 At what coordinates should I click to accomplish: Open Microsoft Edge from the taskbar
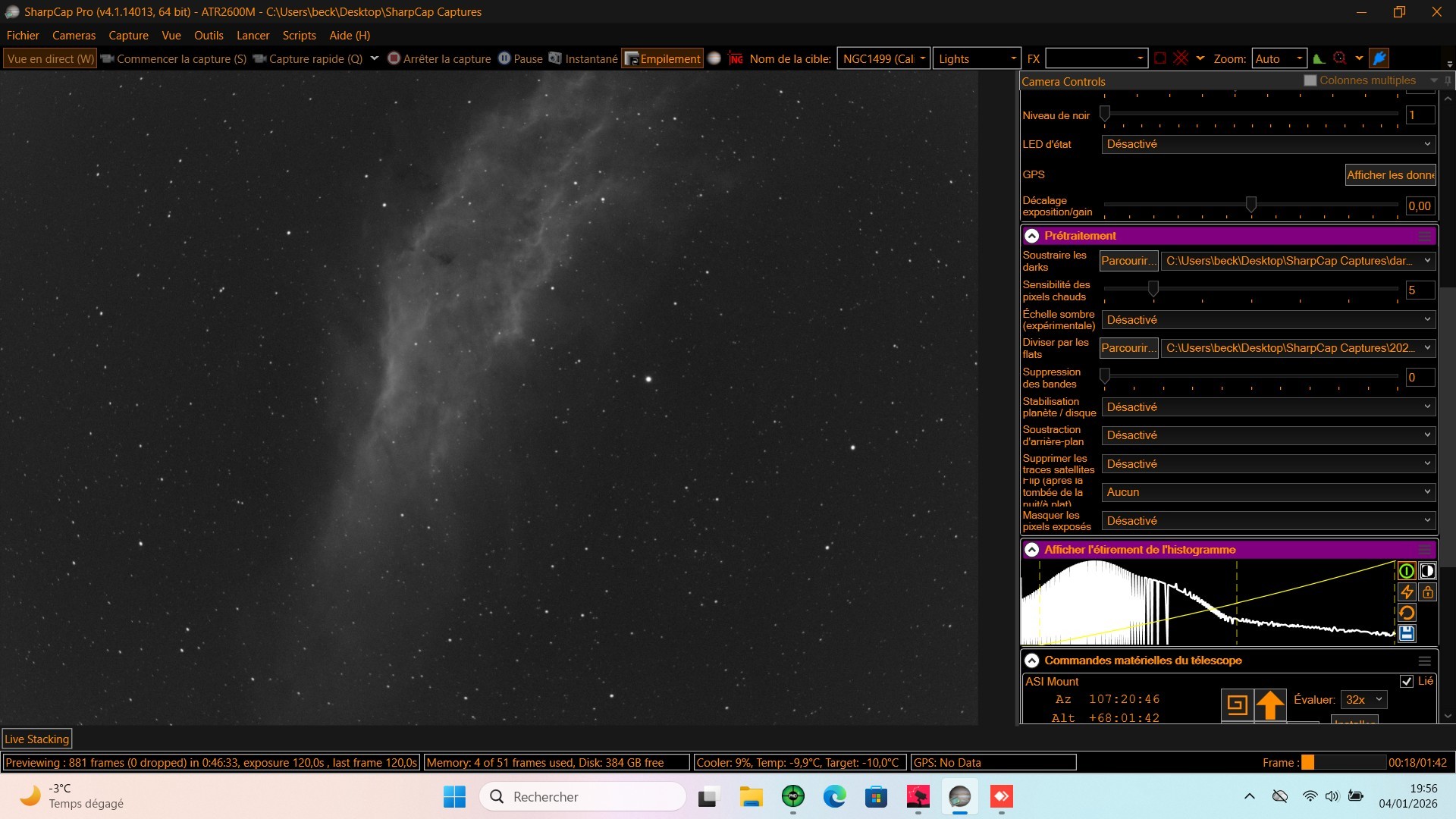pyautogui.click(x=834, y=797)
